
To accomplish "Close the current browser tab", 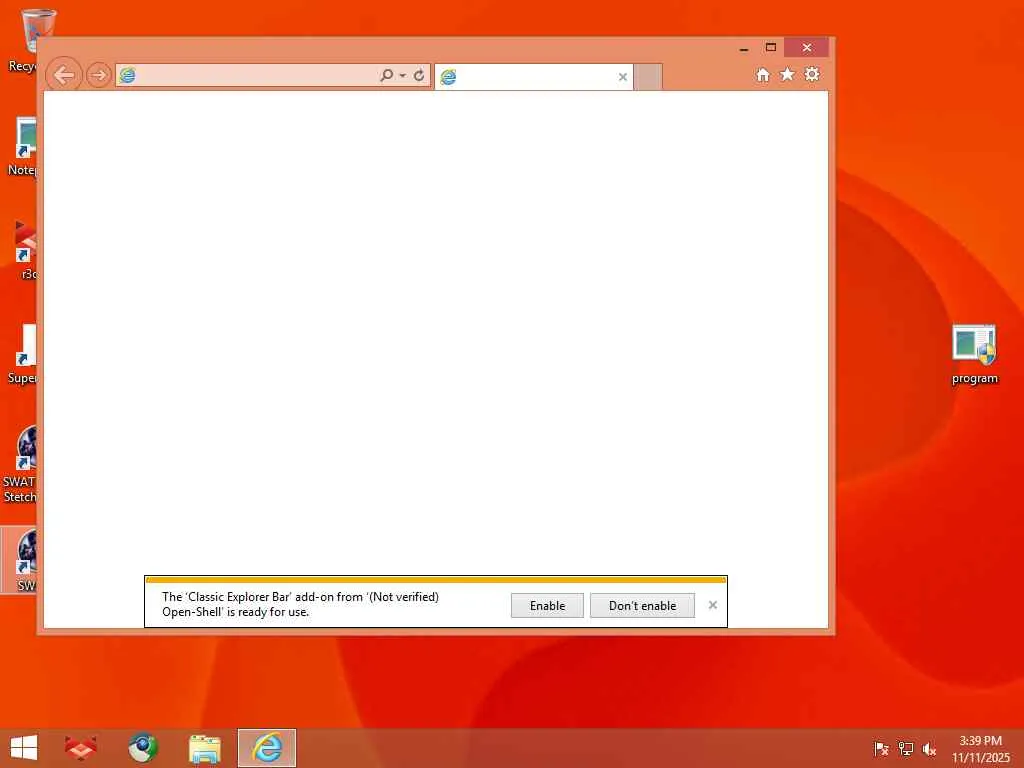I will (623, 77).
